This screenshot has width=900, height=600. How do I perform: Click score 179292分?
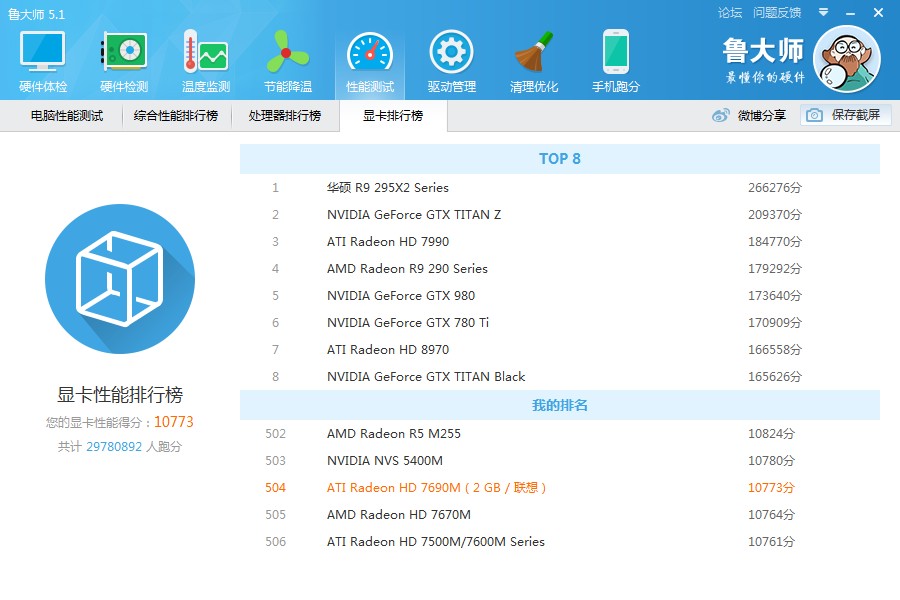coord(774,269)
